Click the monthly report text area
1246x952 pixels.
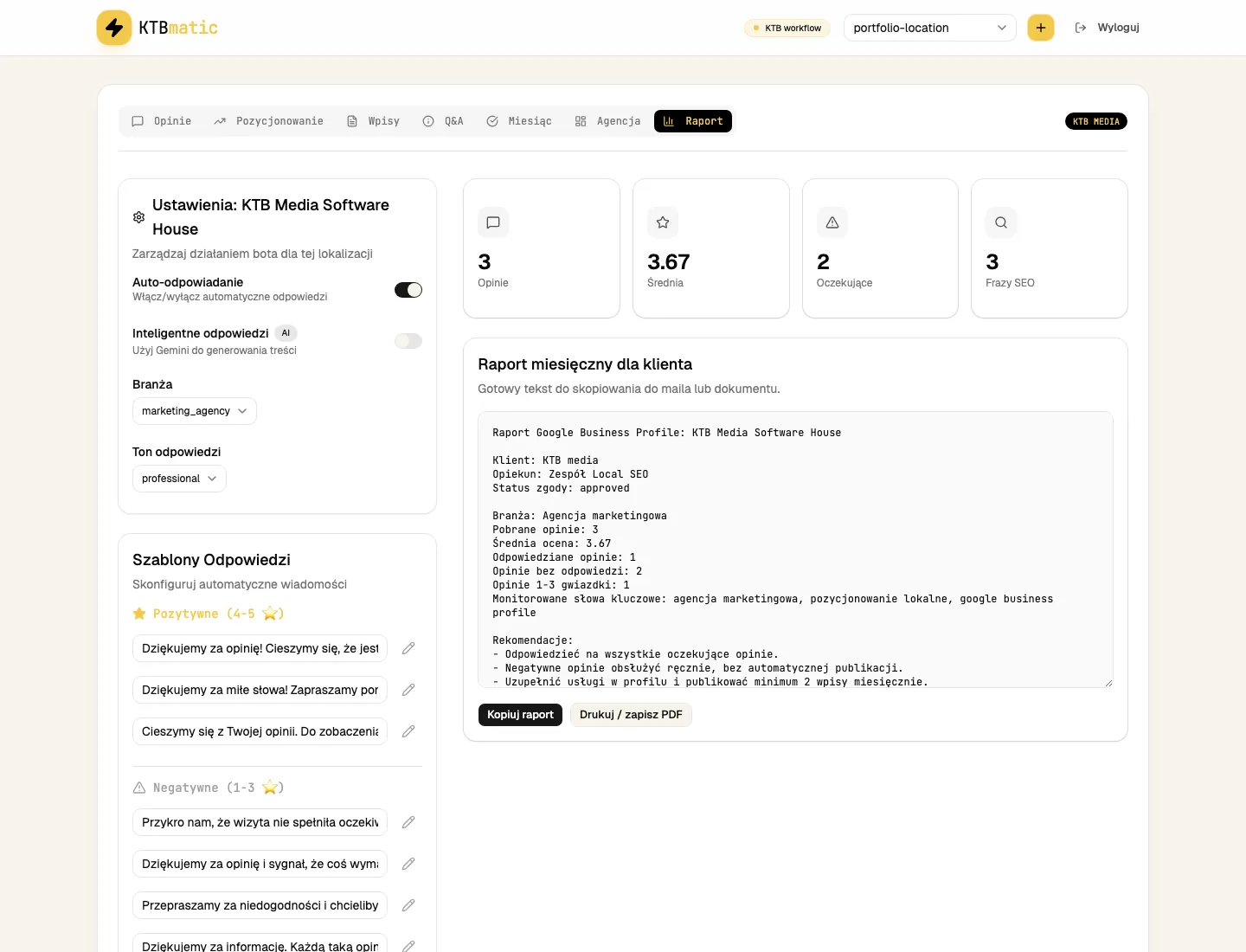795,550
